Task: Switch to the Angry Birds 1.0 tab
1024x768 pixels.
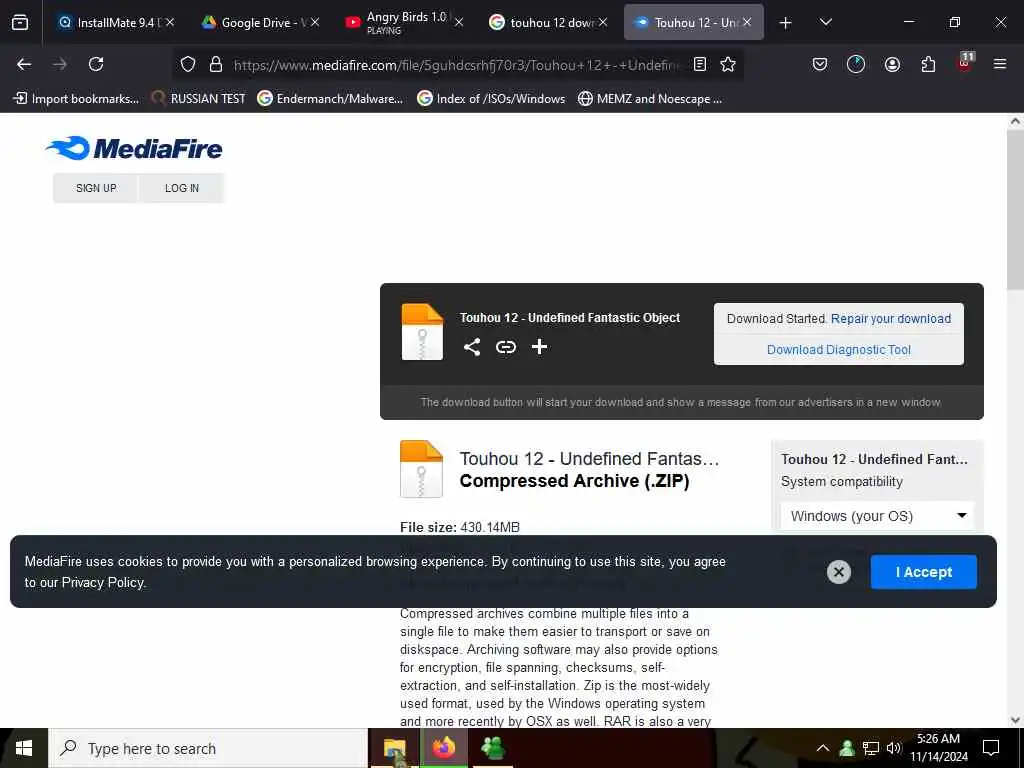Action: click(400, 22)
